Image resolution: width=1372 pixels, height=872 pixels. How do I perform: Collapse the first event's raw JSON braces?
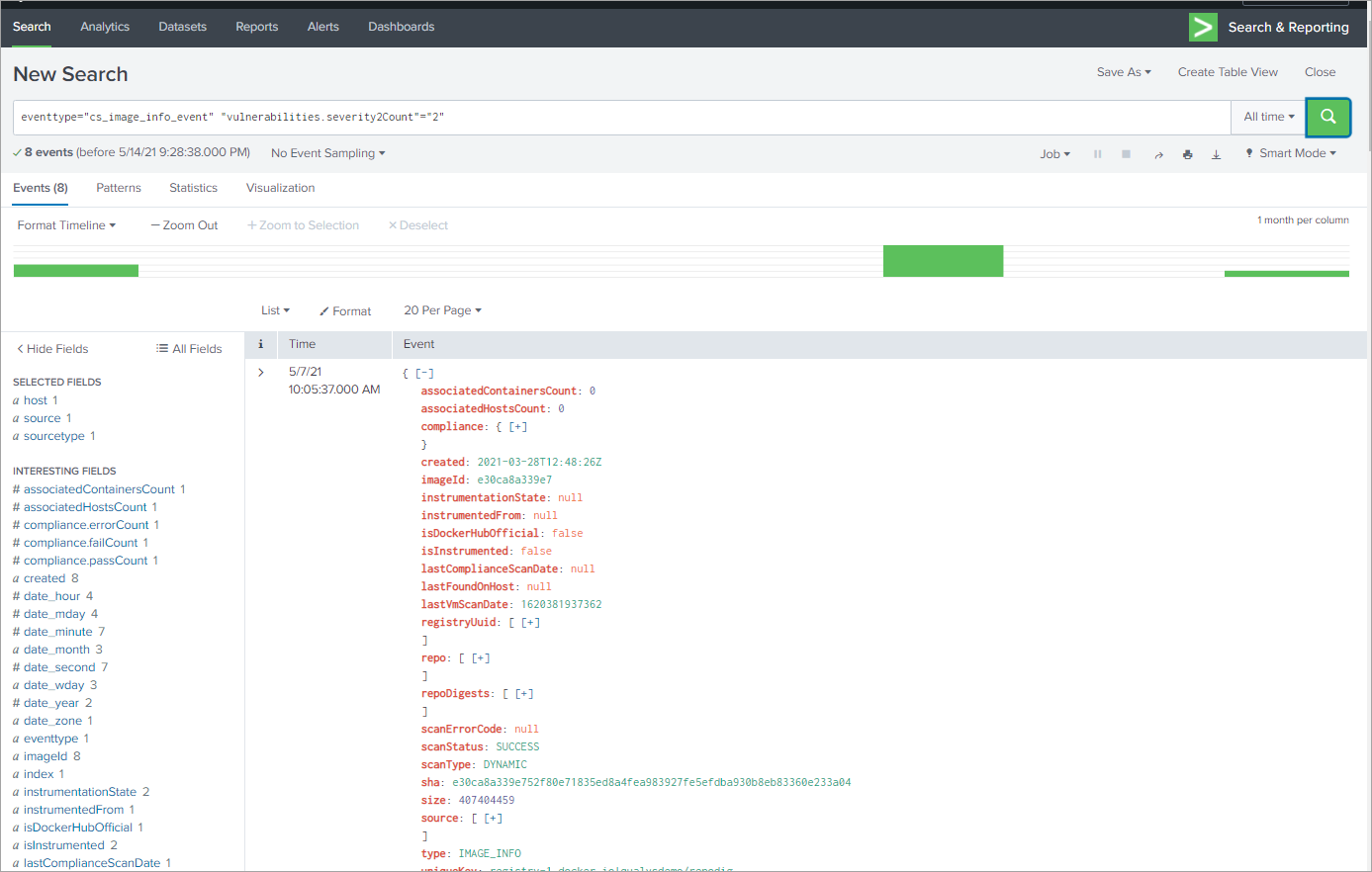424,373
